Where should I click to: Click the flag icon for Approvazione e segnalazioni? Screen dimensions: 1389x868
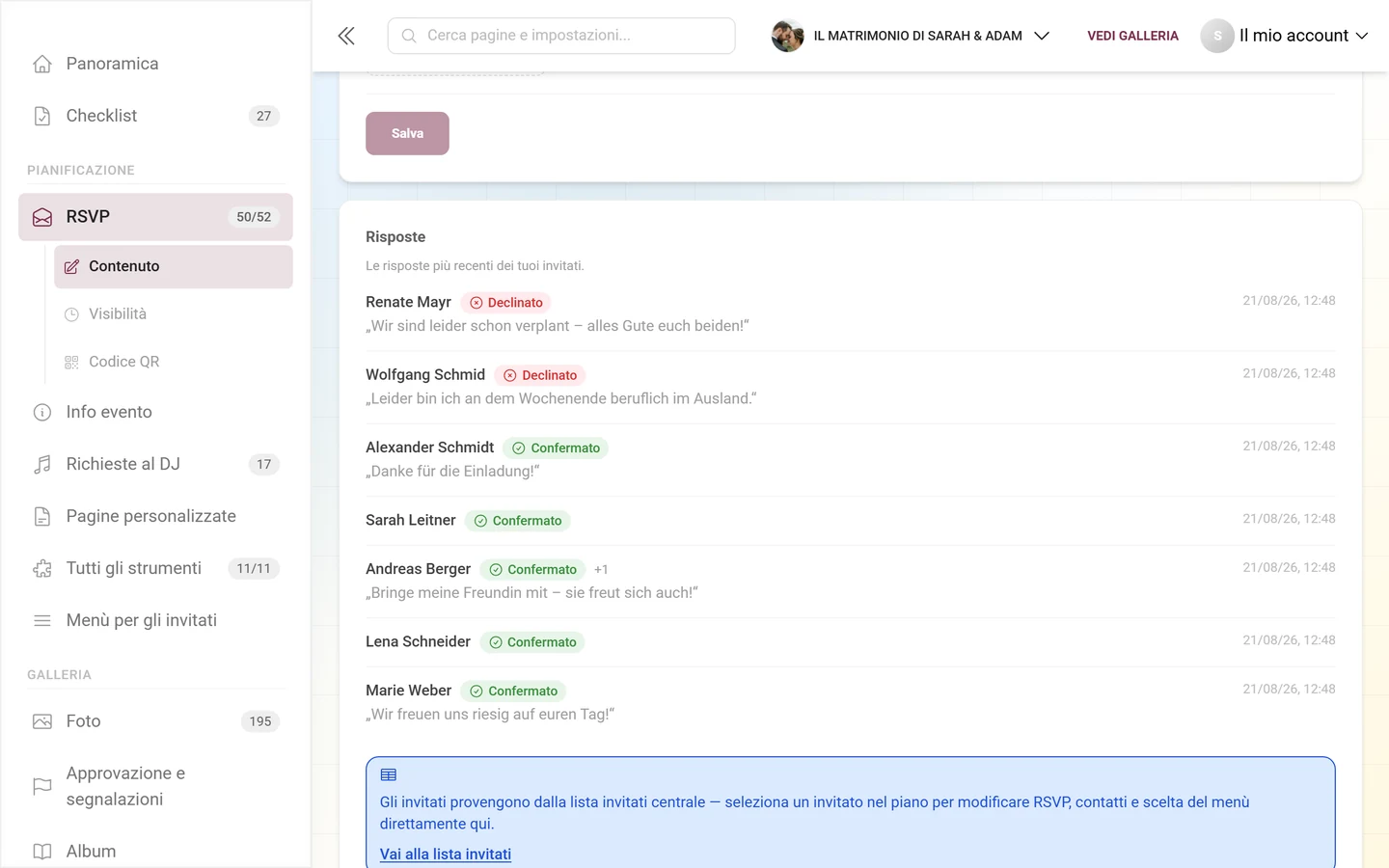tap(42, 786)
